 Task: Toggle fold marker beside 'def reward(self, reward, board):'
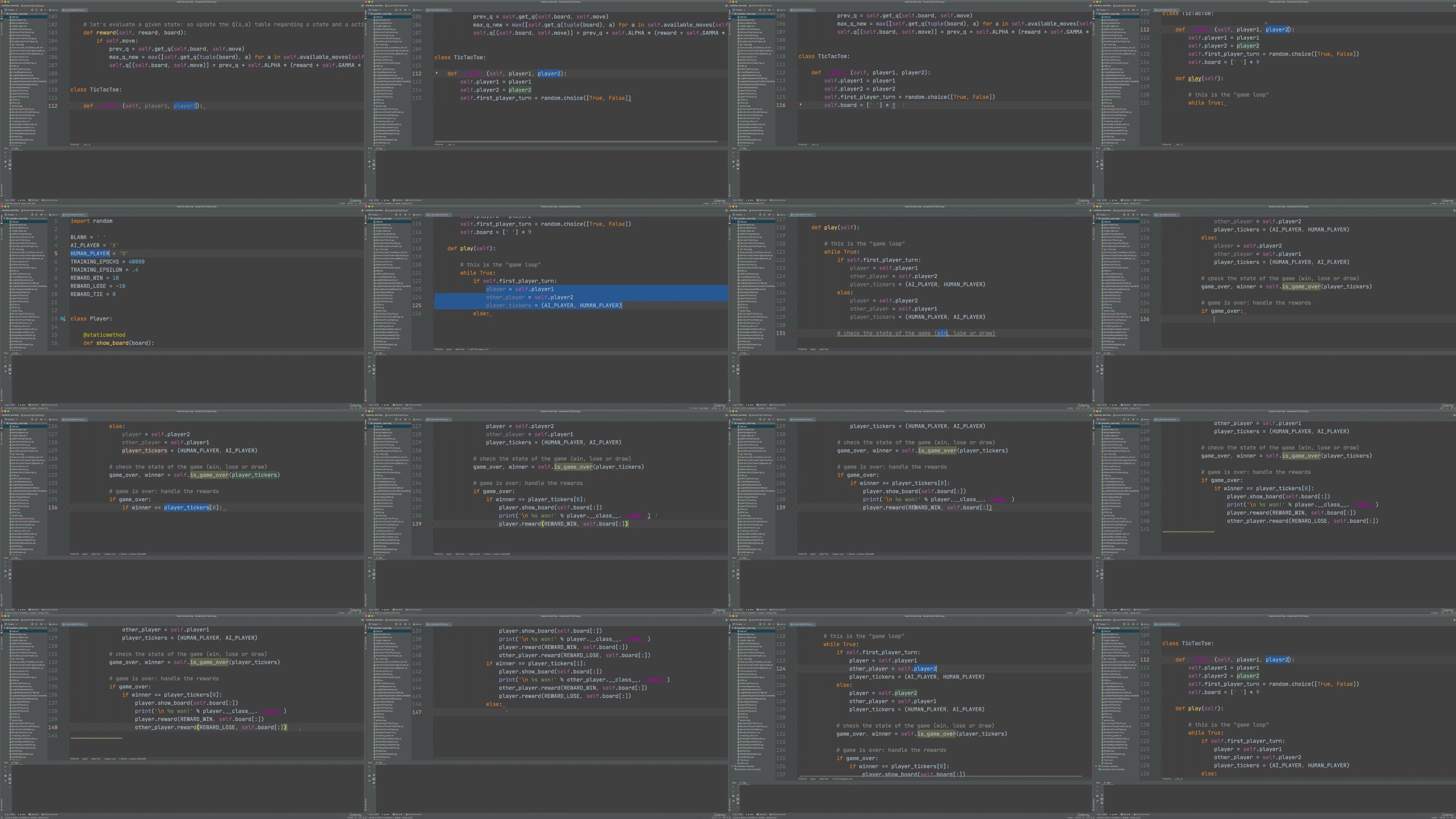click(x=69, y=32)
